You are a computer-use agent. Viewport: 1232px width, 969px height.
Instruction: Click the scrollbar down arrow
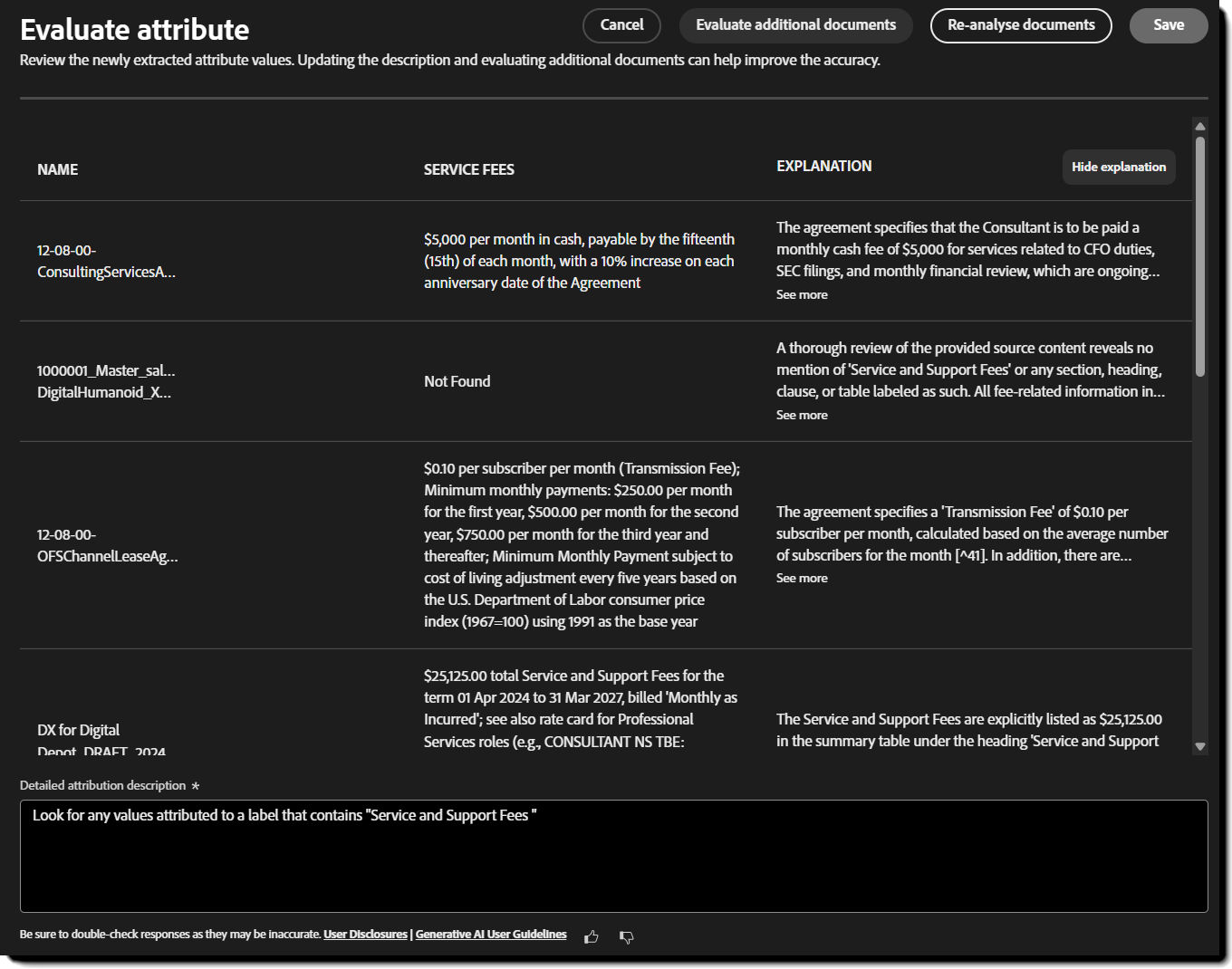click(x=1200, y=747)
